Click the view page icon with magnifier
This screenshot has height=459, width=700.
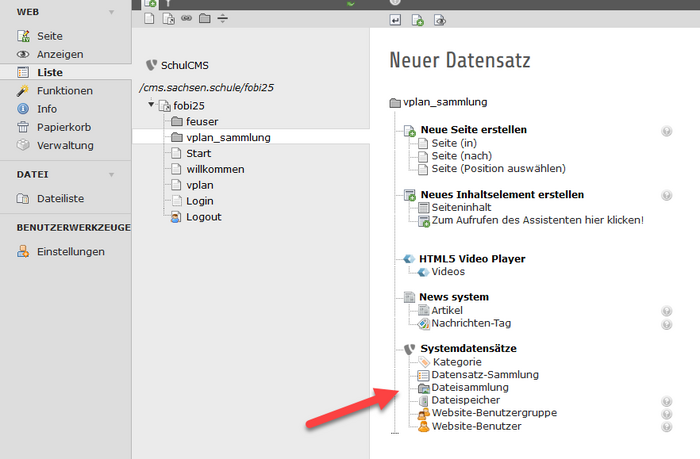(x=440, y=19)
